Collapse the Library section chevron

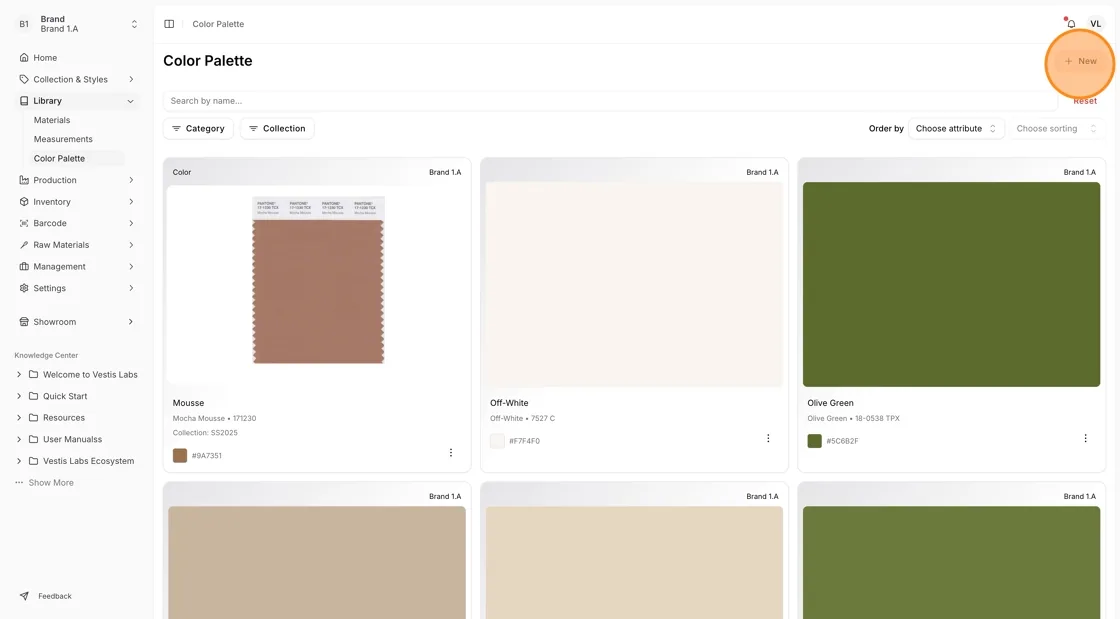131,101
